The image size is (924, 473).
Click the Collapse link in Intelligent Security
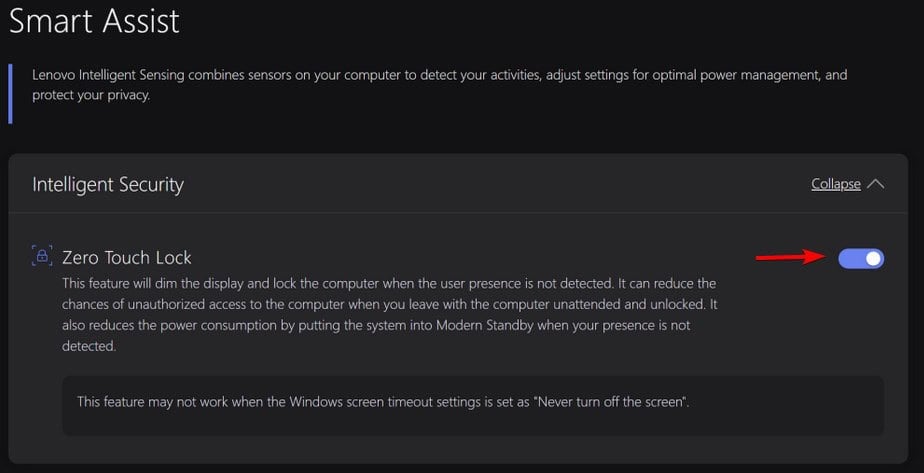coord(835,184)
